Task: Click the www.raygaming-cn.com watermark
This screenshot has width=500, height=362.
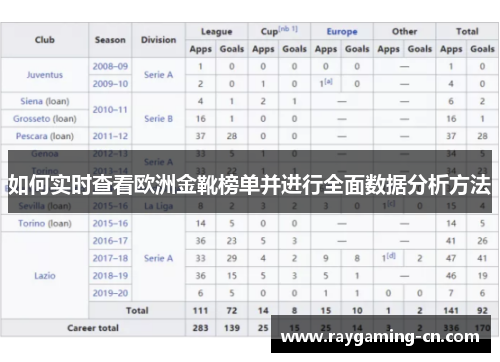Action: 380,337
